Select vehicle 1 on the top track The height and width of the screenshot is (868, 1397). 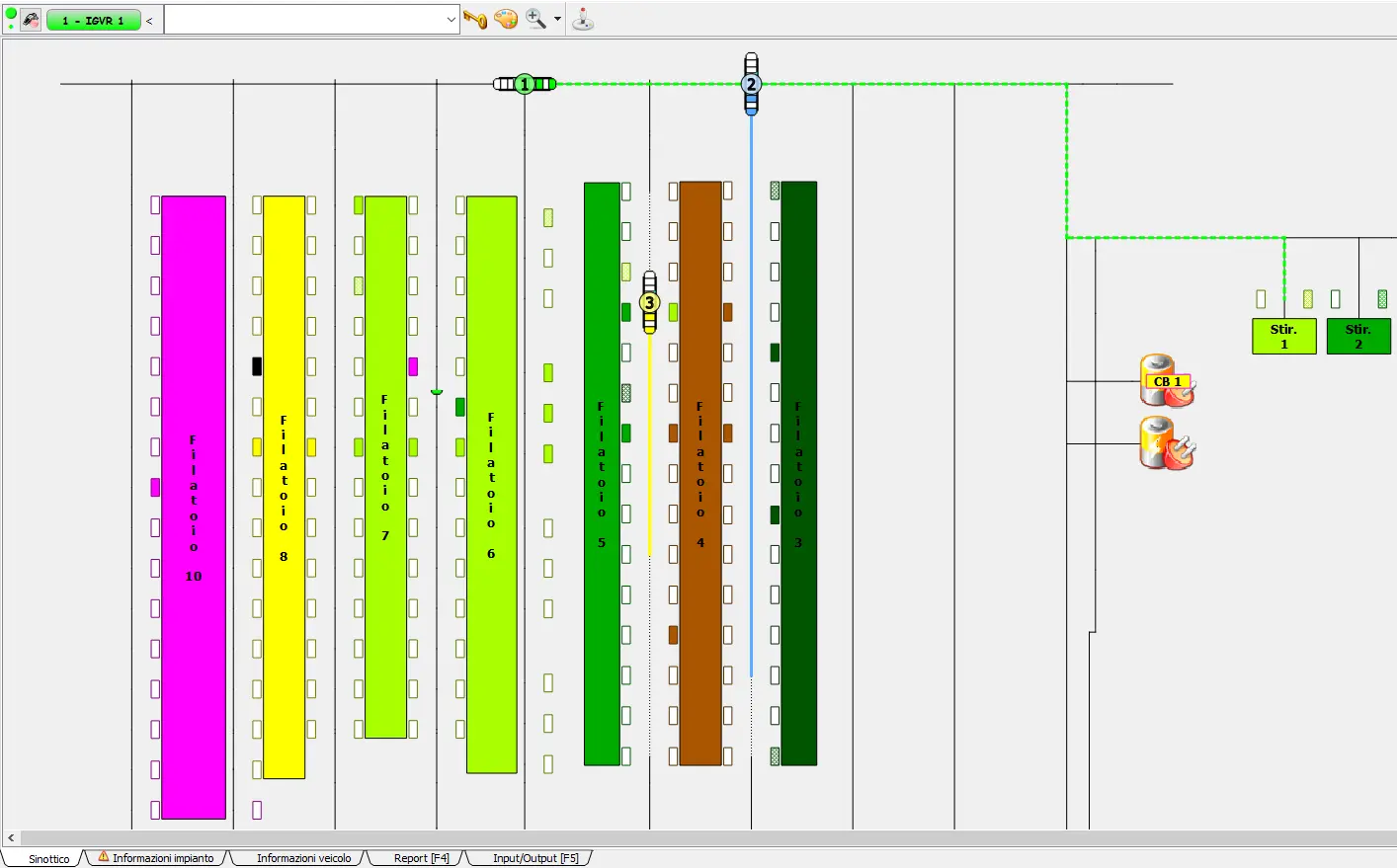pos(525,84)
